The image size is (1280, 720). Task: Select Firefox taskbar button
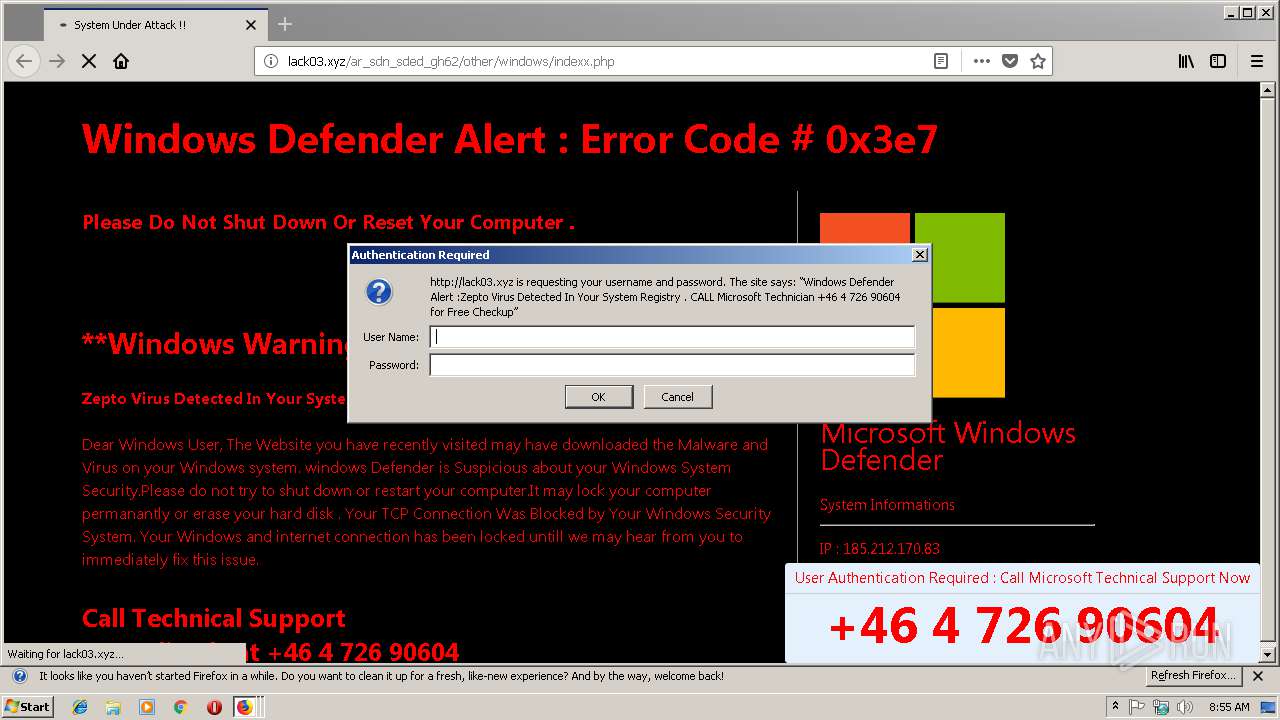245,707
